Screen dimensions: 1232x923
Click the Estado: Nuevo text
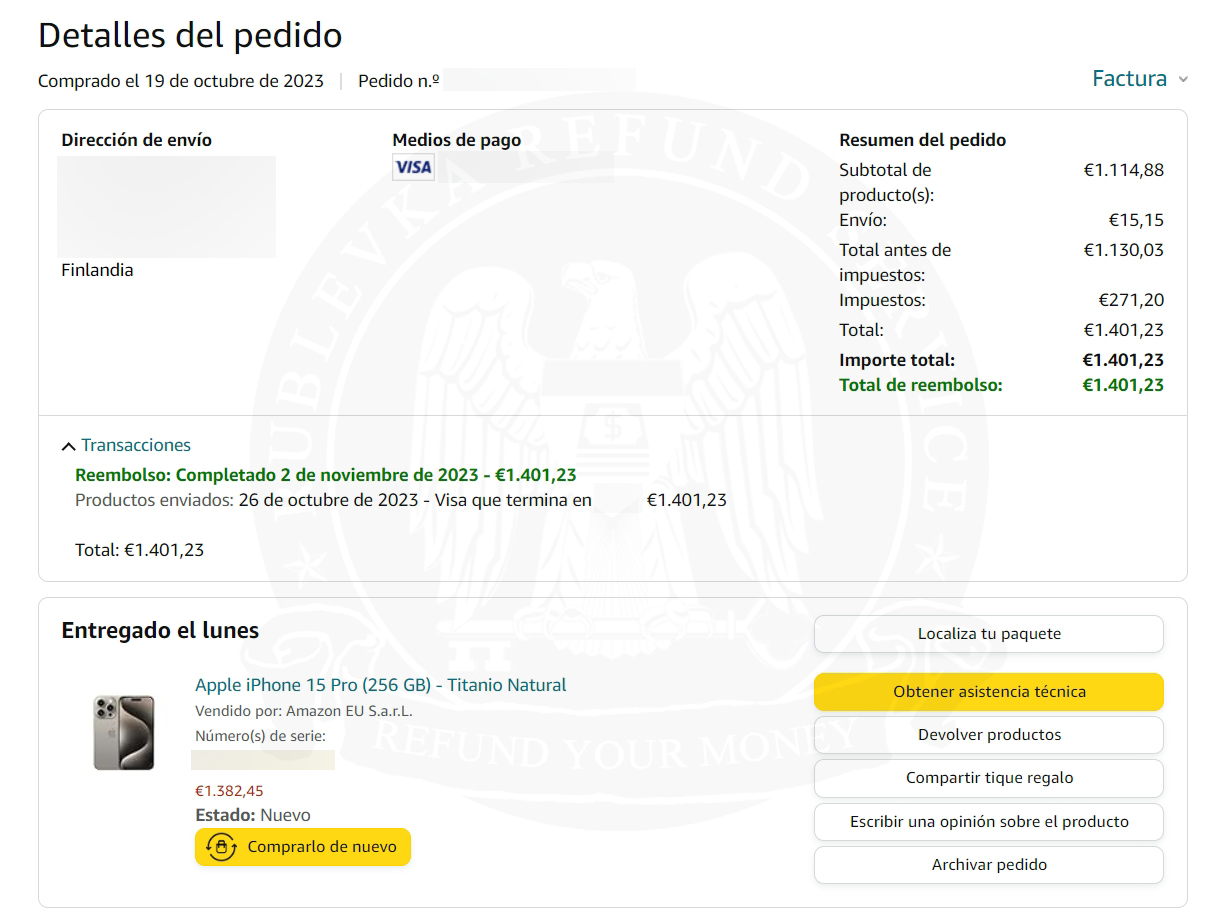click(253, 815)
